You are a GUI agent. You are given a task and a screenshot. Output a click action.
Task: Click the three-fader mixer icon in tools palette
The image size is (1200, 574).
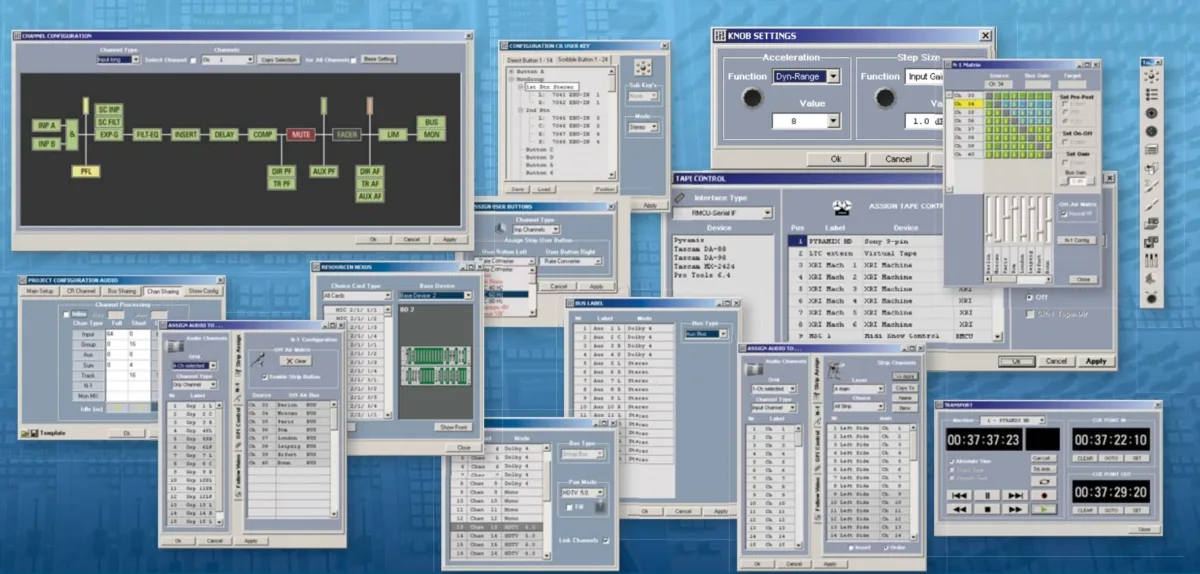(x=1151, y=259)
